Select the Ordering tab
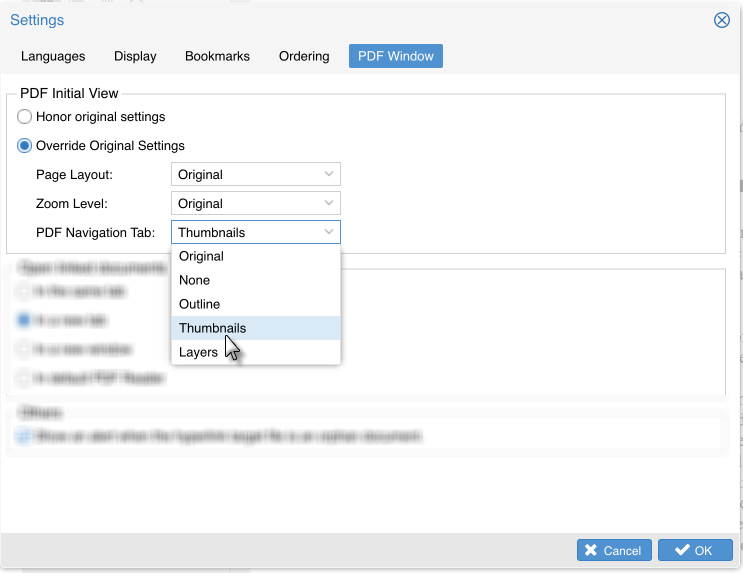The image size is (743, 573). (x=304, y=56)
